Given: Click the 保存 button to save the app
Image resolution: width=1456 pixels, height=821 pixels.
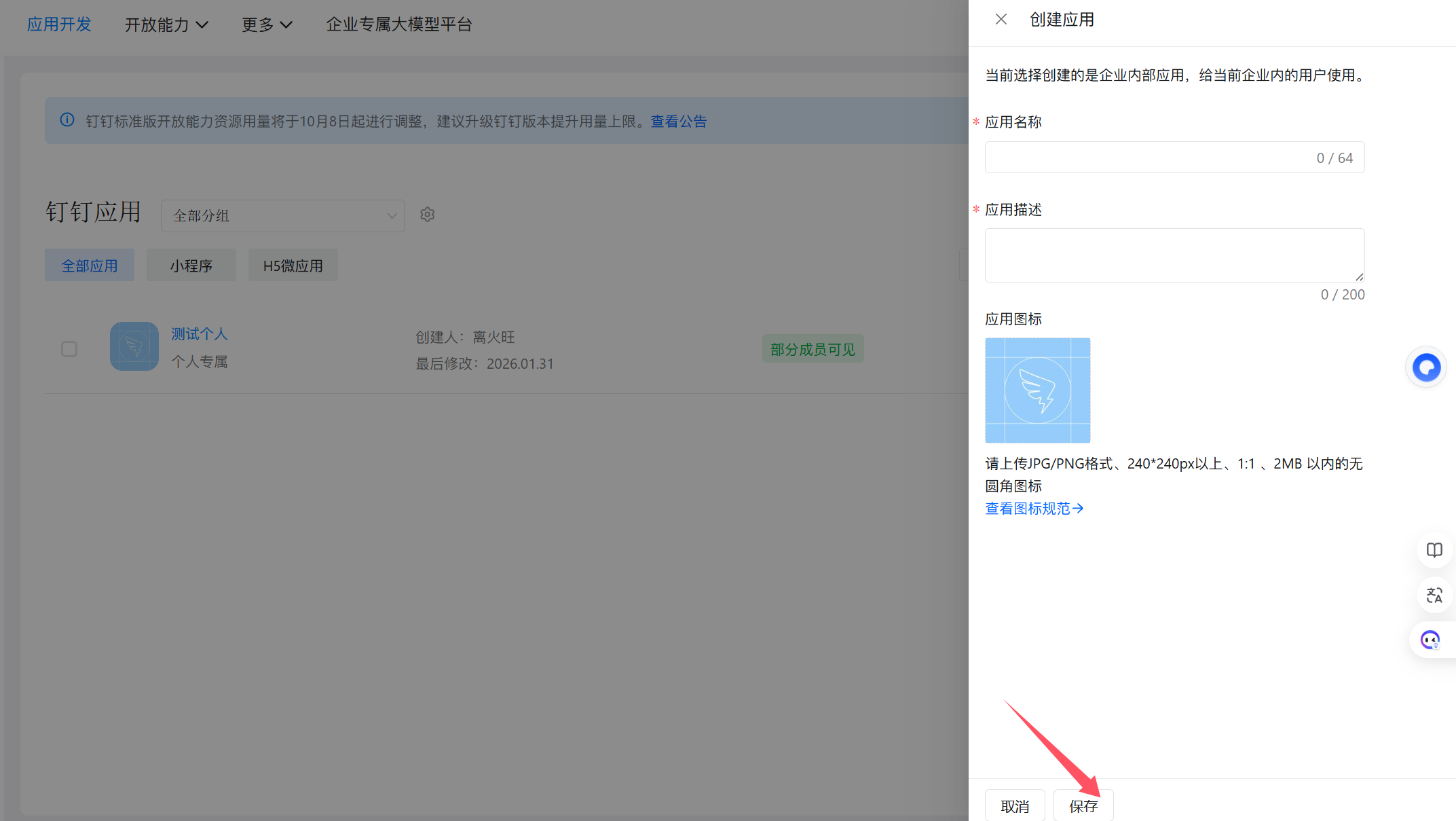Looking at the screenshot, I should [1083, 805].
